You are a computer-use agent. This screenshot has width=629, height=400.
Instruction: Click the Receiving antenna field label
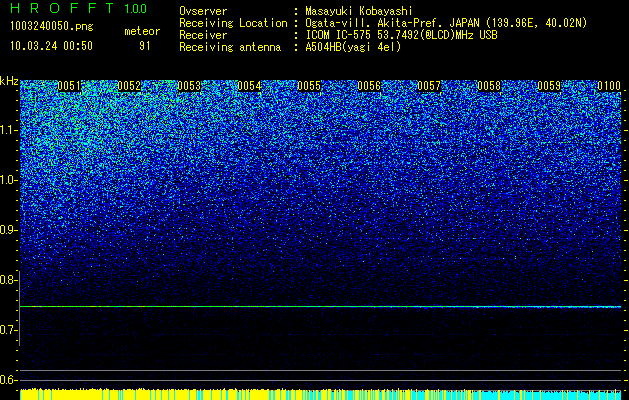pyautogui.click(x=230, y=47)
